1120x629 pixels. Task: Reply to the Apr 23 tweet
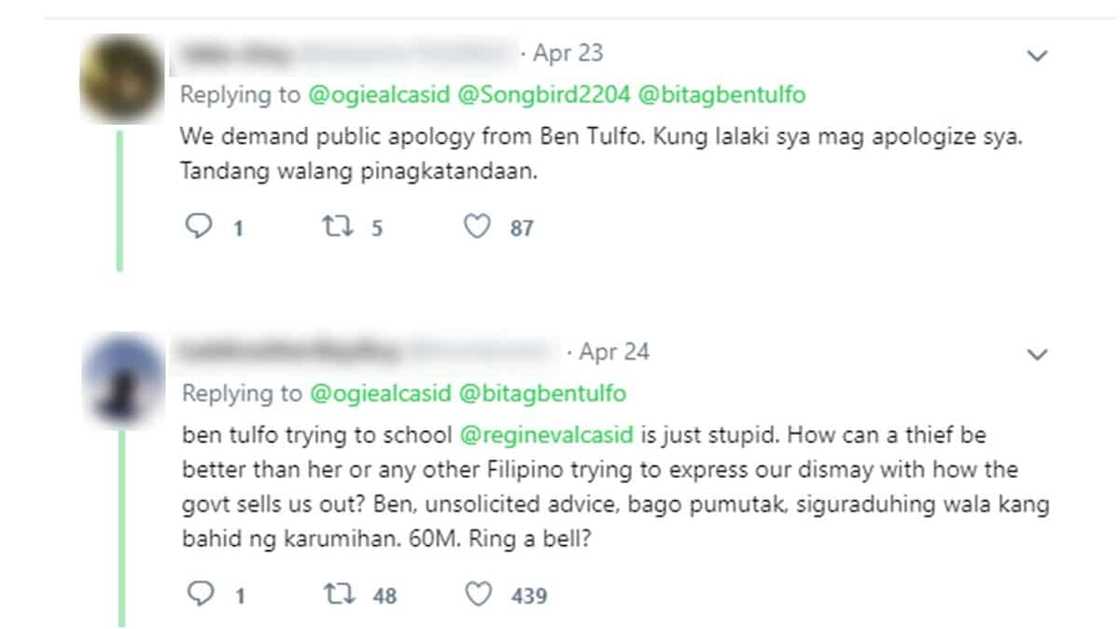click(200, 227)
